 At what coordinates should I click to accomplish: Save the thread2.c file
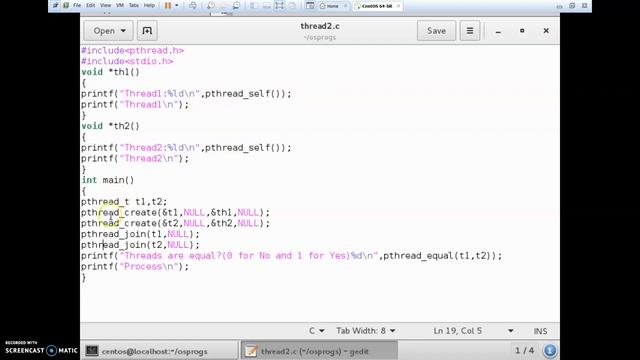[x=436, y=31]
